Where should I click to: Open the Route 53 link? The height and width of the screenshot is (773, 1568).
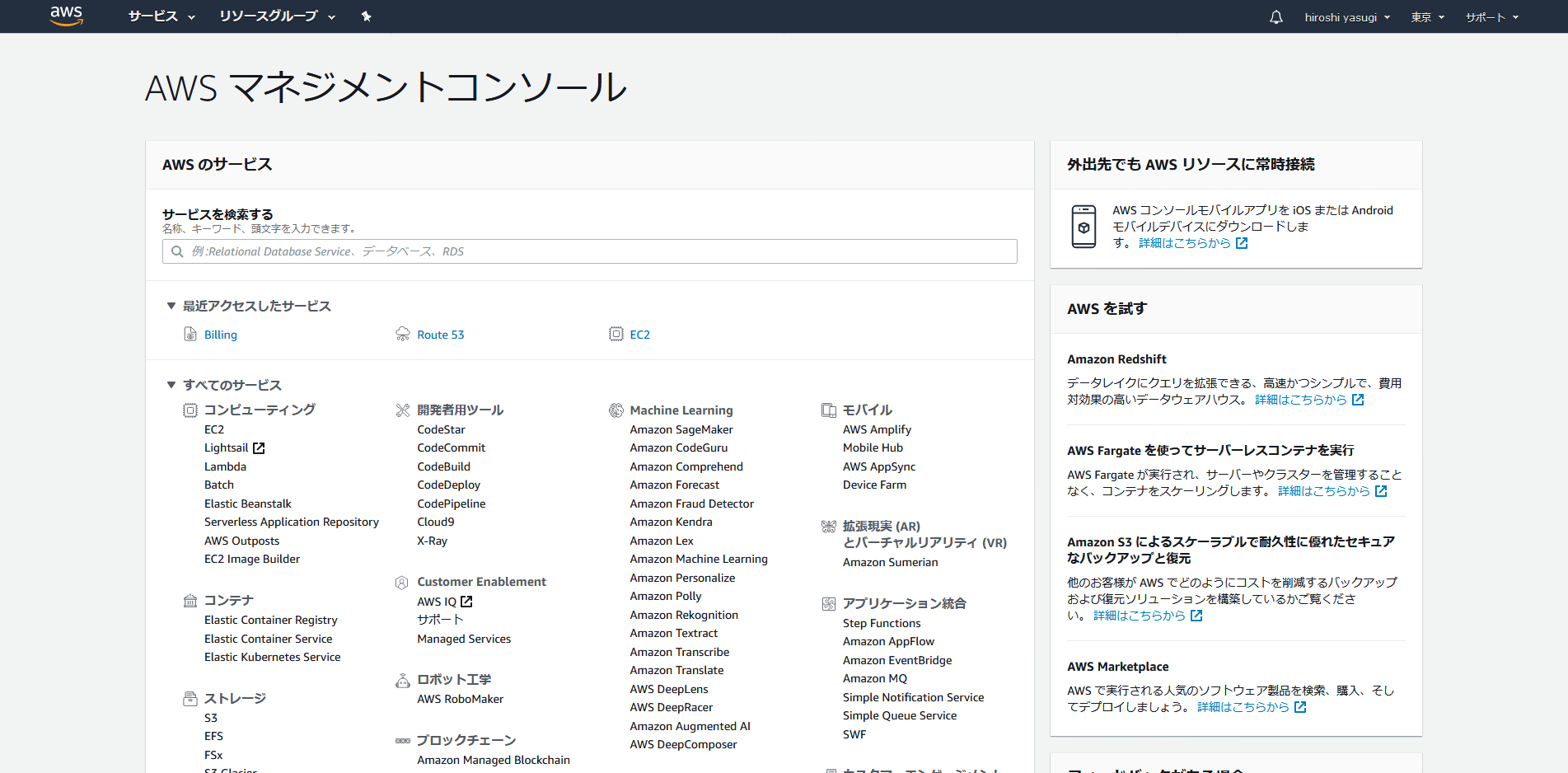441,335
